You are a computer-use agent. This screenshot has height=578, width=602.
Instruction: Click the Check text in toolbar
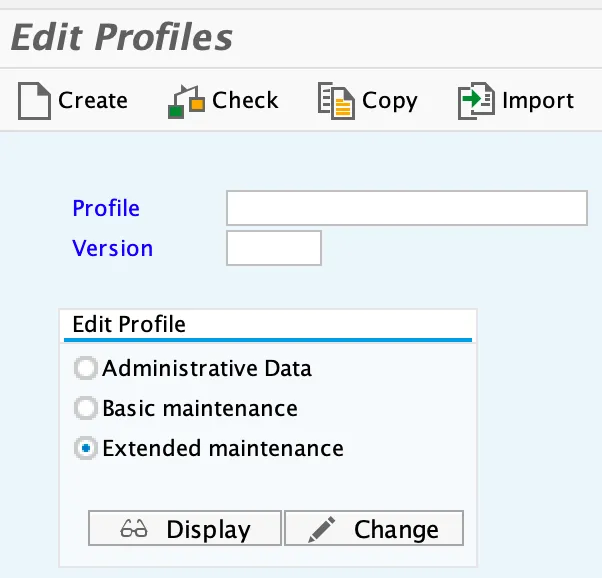[246, 101]
